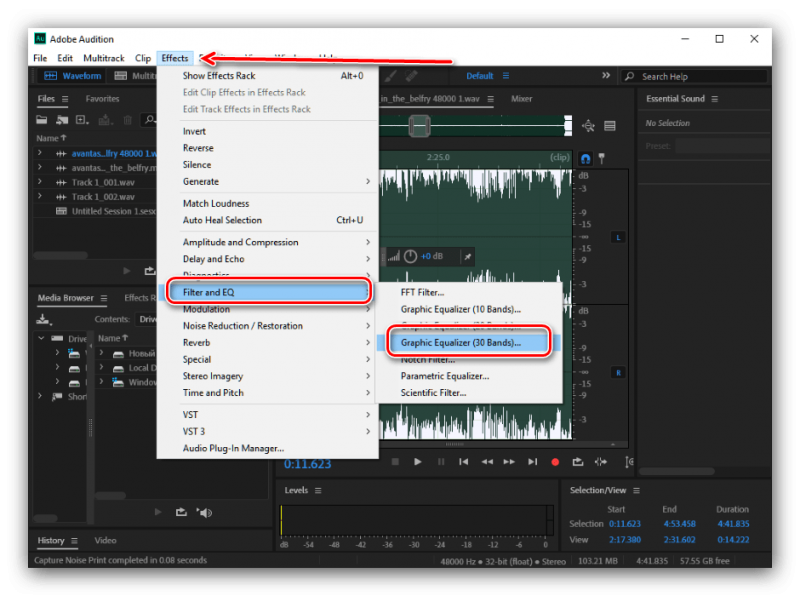The image size is (800, 596).
Task: Stop playback in the transport
Action: [x=395, y=462]
